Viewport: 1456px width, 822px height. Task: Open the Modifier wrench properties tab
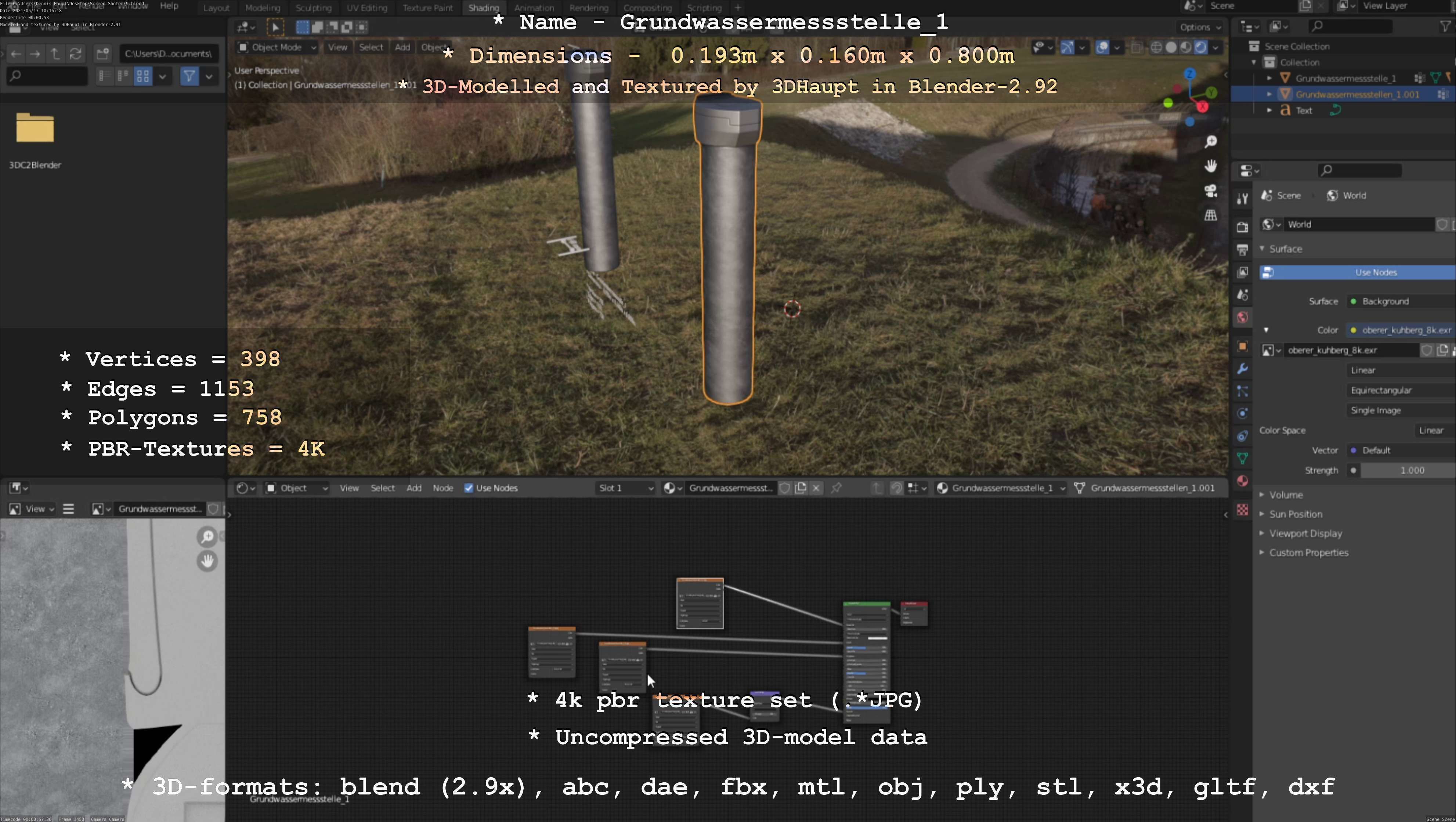1242,369
